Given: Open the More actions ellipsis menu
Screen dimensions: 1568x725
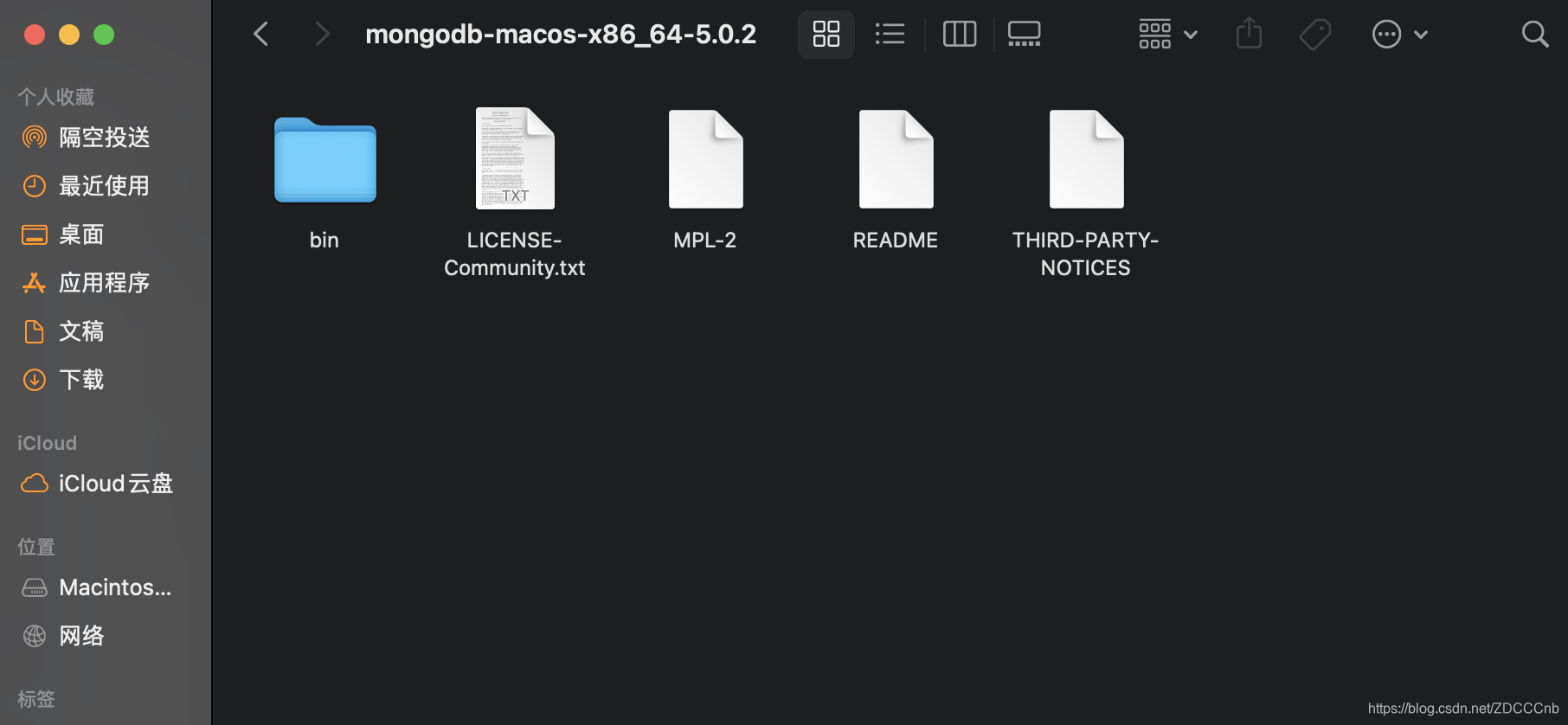Looking at the screenshot, I should point(1399,35).
